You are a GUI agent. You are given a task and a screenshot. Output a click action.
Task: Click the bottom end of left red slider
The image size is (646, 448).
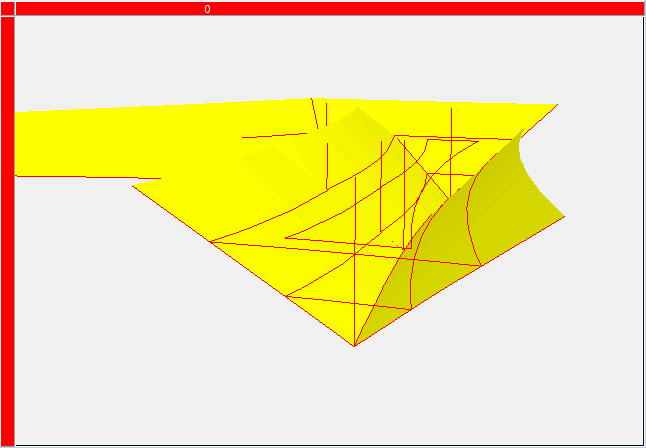8,438
